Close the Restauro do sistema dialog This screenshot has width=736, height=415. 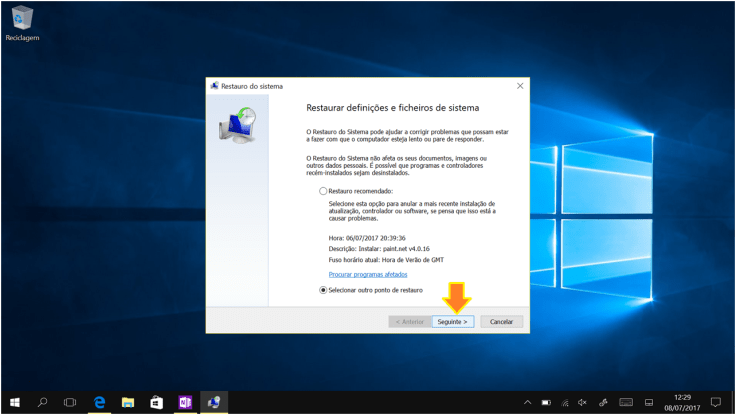coord(519,86)
